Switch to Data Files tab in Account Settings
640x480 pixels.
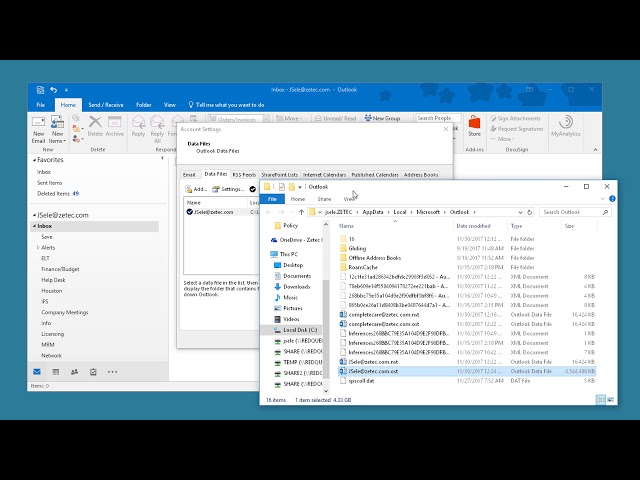(x=216, y=174)
